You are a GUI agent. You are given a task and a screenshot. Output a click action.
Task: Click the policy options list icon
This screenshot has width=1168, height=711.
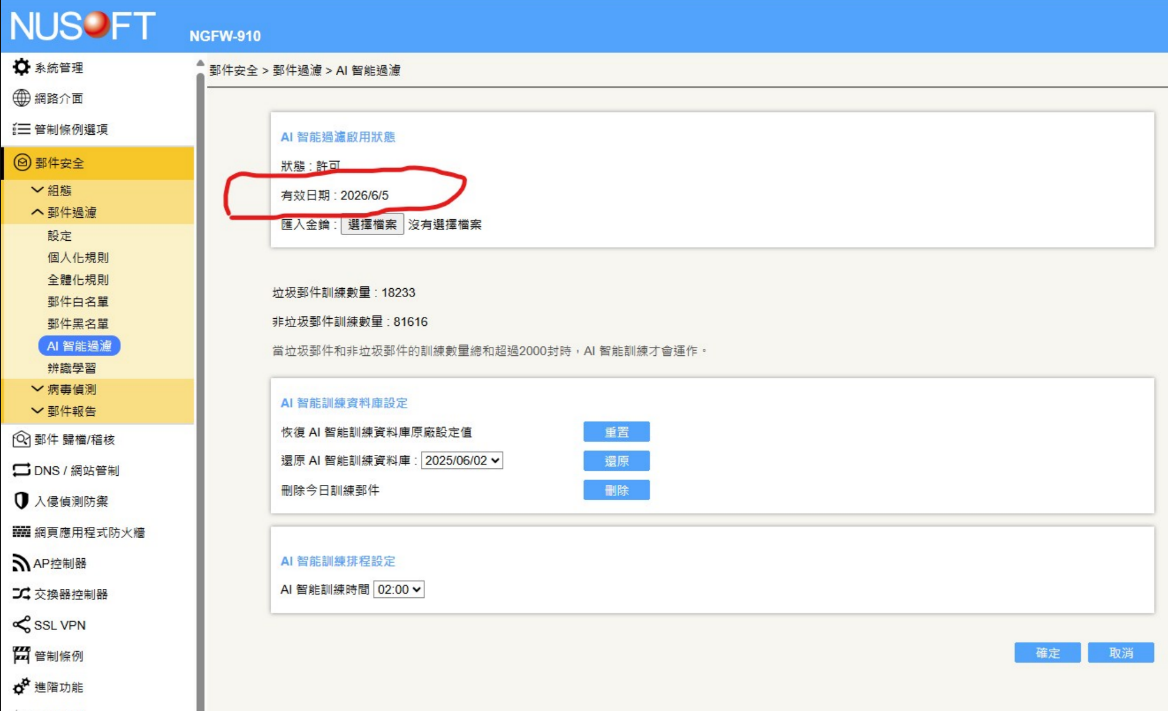[x=21, y=129]
